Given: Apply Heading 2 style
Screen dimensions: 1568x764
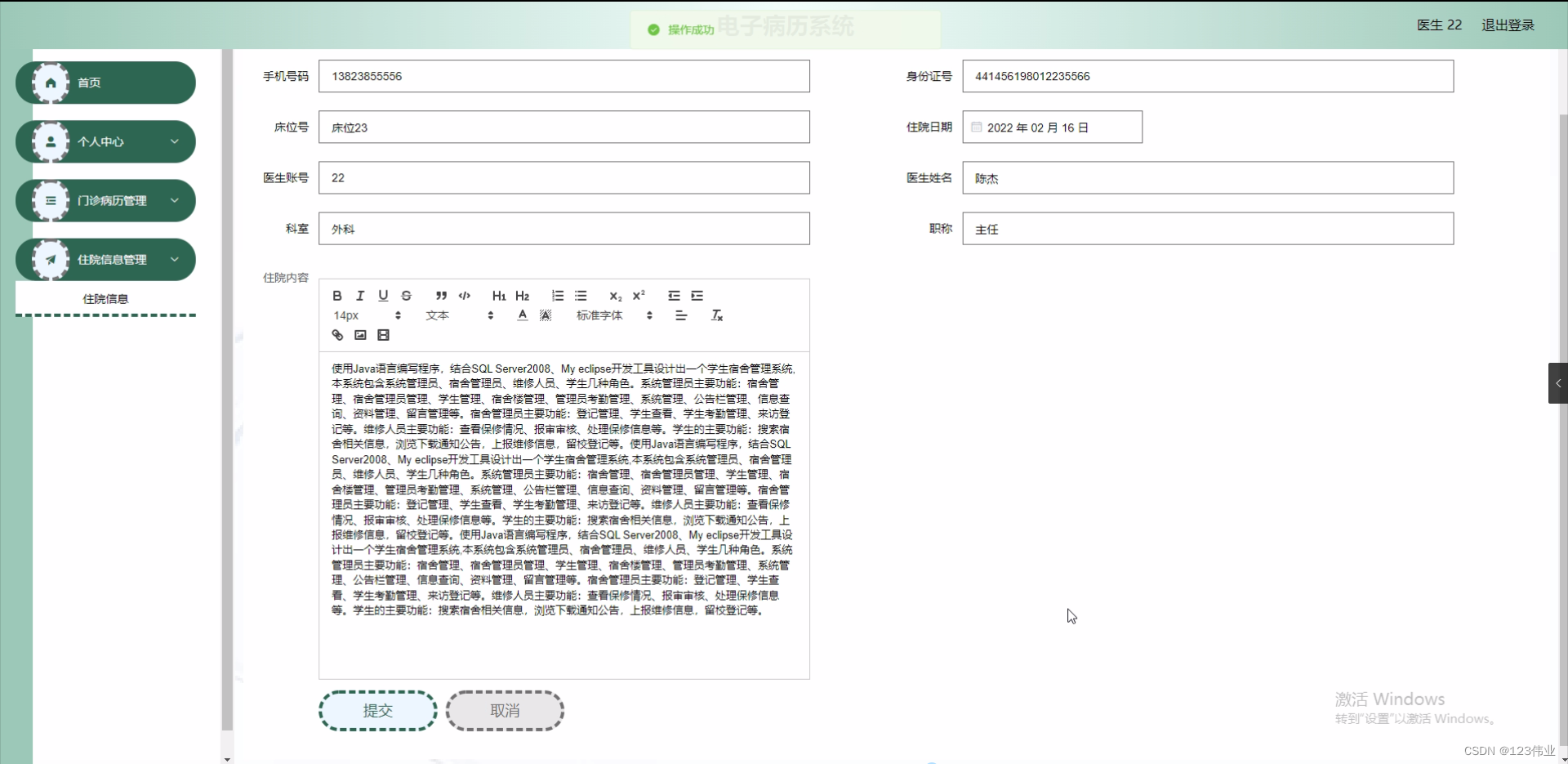Looking at the screenshot, I should point(523,296).
